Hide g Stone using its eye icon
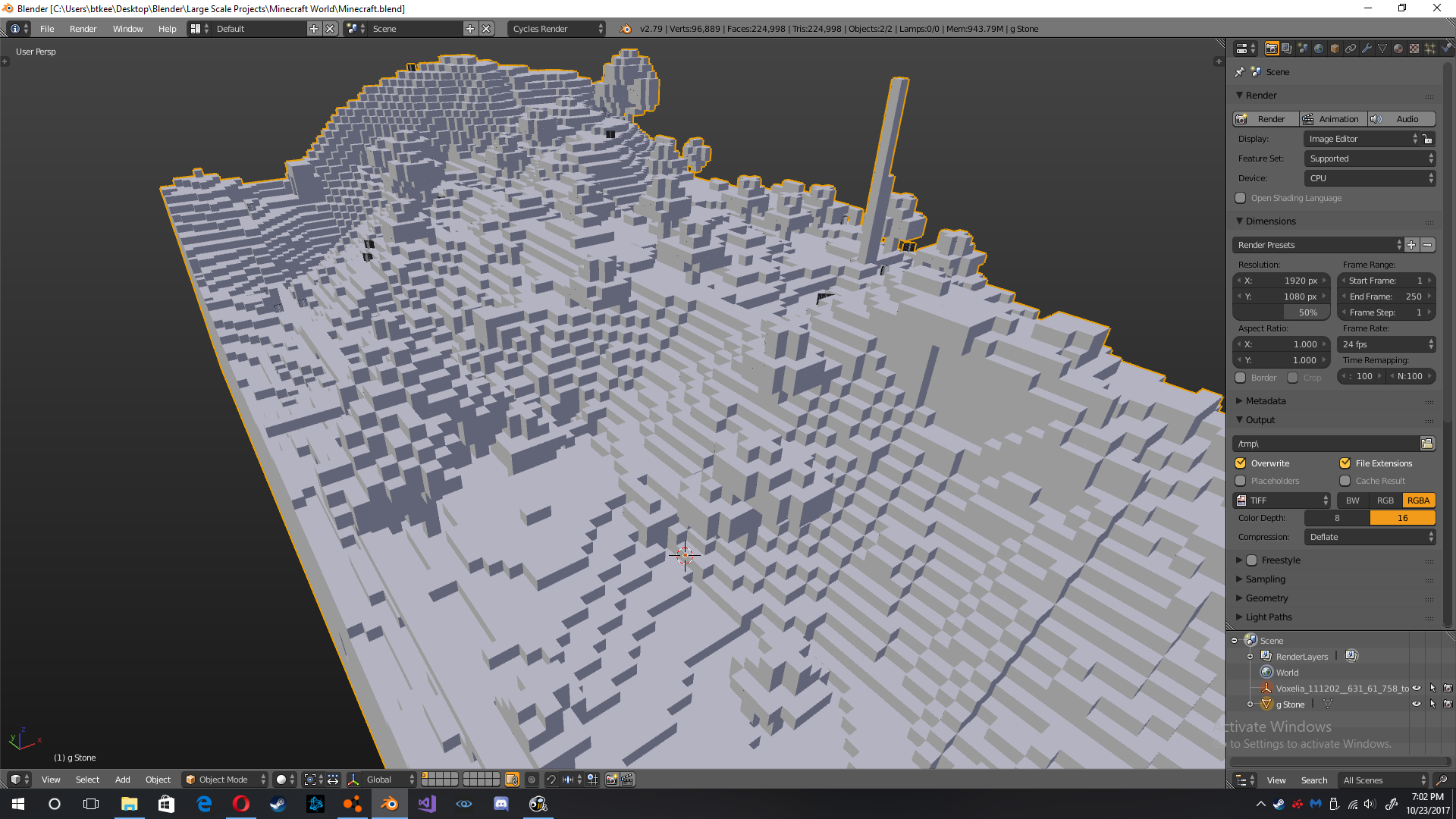 (1417, 704)
